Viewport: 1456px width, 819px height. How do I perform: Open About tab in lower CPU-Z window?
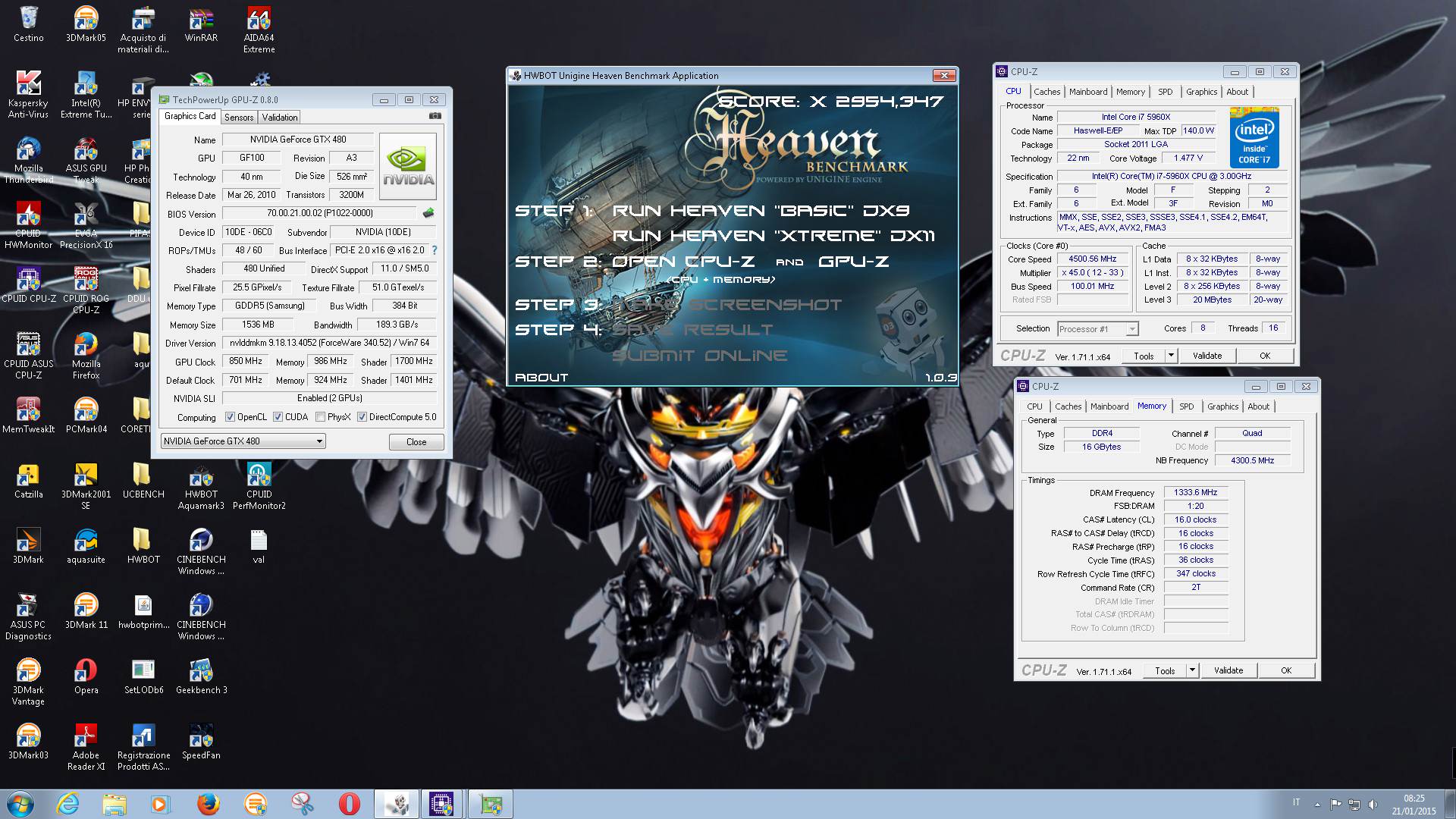pos(1259,406)
